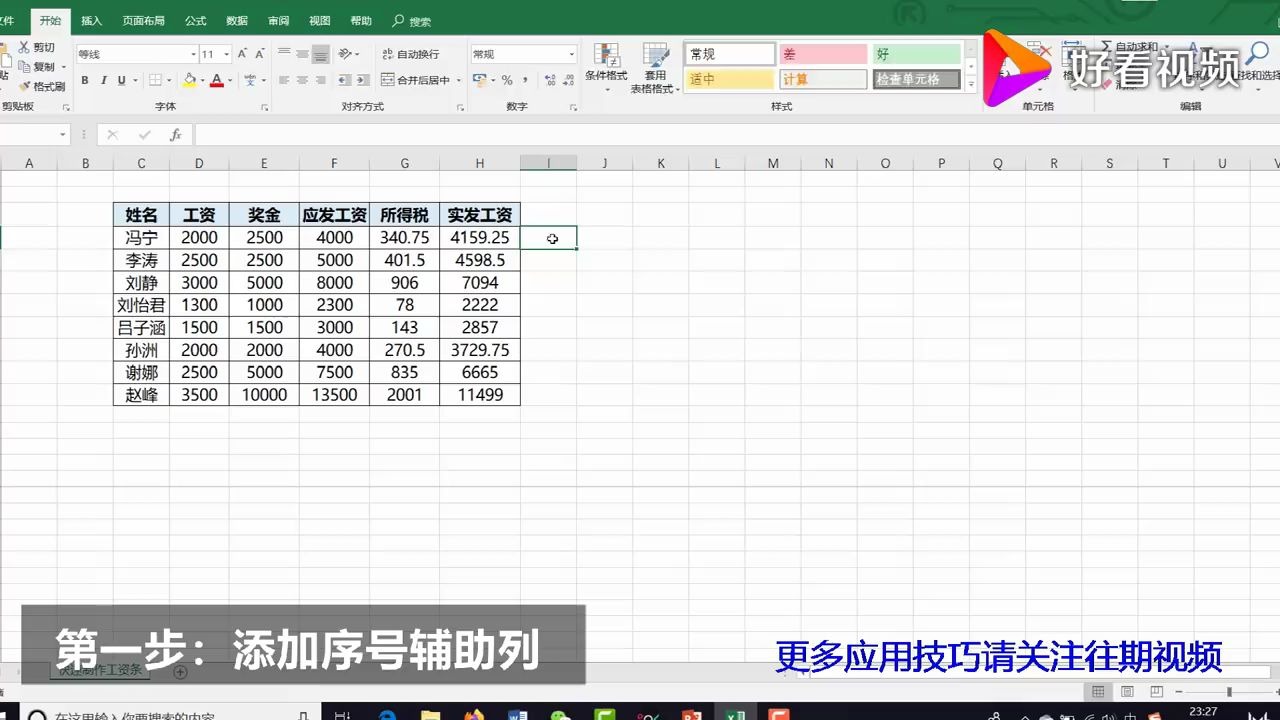Click Merge and Center (合并后居中)

(416, 80)
